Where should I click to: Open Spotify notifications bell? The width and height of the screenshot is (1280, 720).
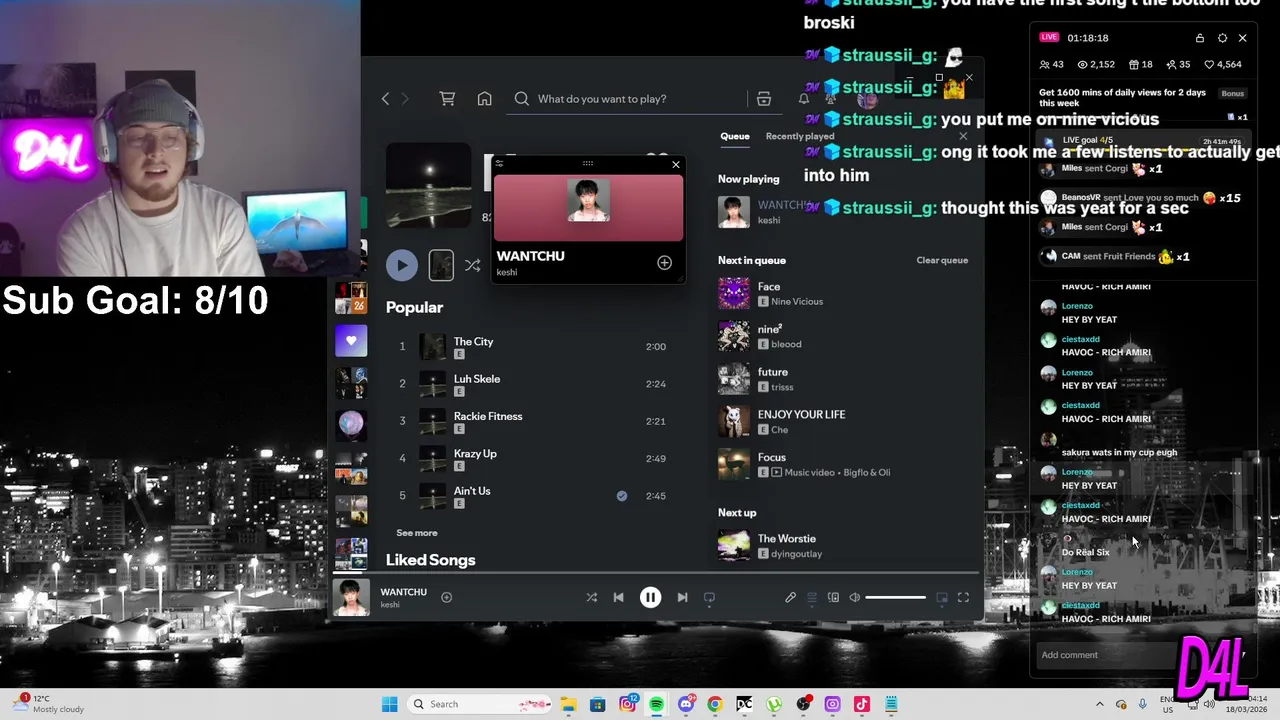[803, 99]
